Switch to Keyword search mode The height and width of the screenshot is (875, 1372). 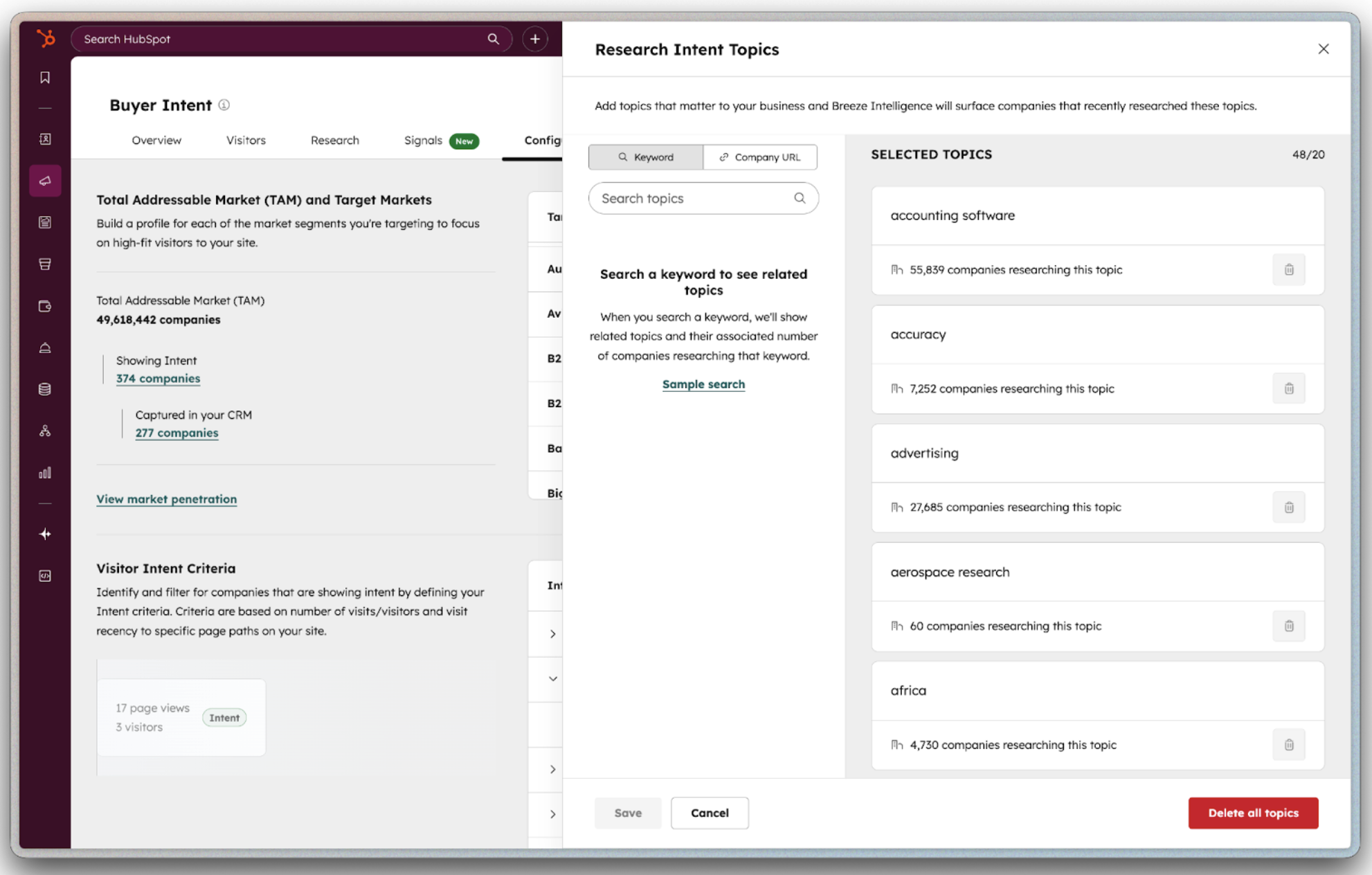pyautogui.click(x=645, y=157)
